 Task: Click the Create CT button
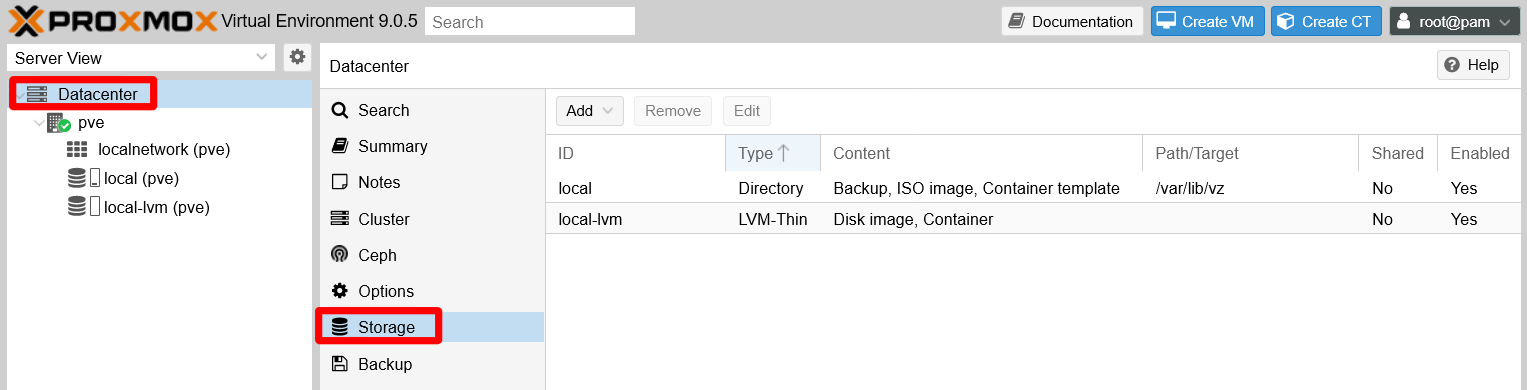click(1326, 21)
